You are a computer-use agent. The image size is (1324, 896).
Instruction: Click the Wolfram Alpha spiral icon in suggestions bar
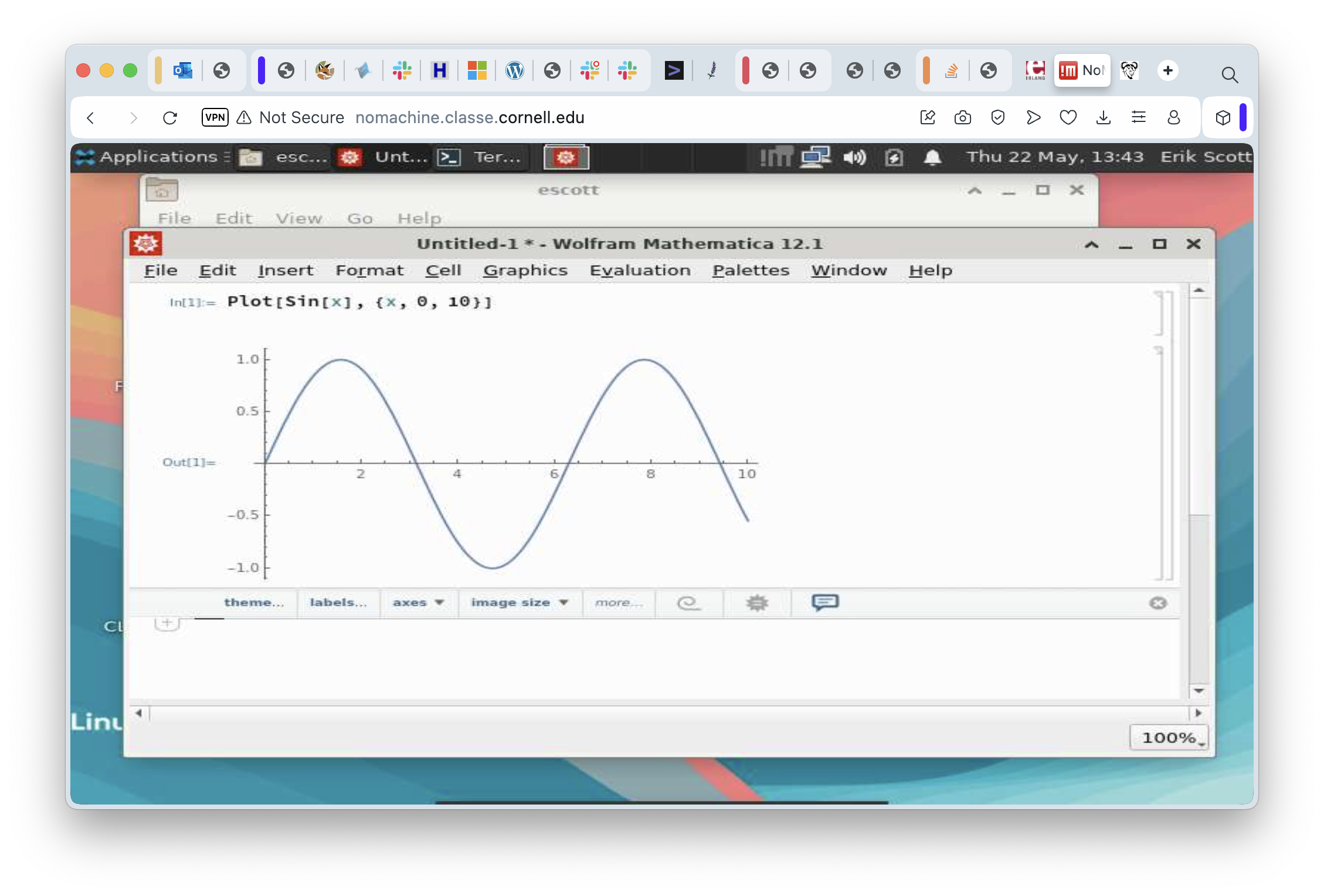688,603
